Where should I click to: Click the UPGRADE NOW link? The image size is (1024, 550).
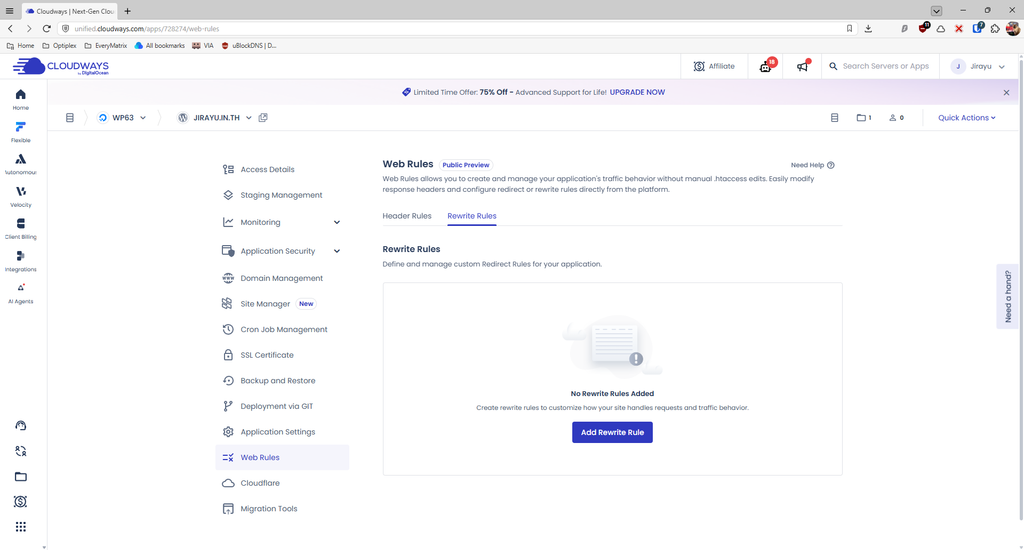(637, 92)
